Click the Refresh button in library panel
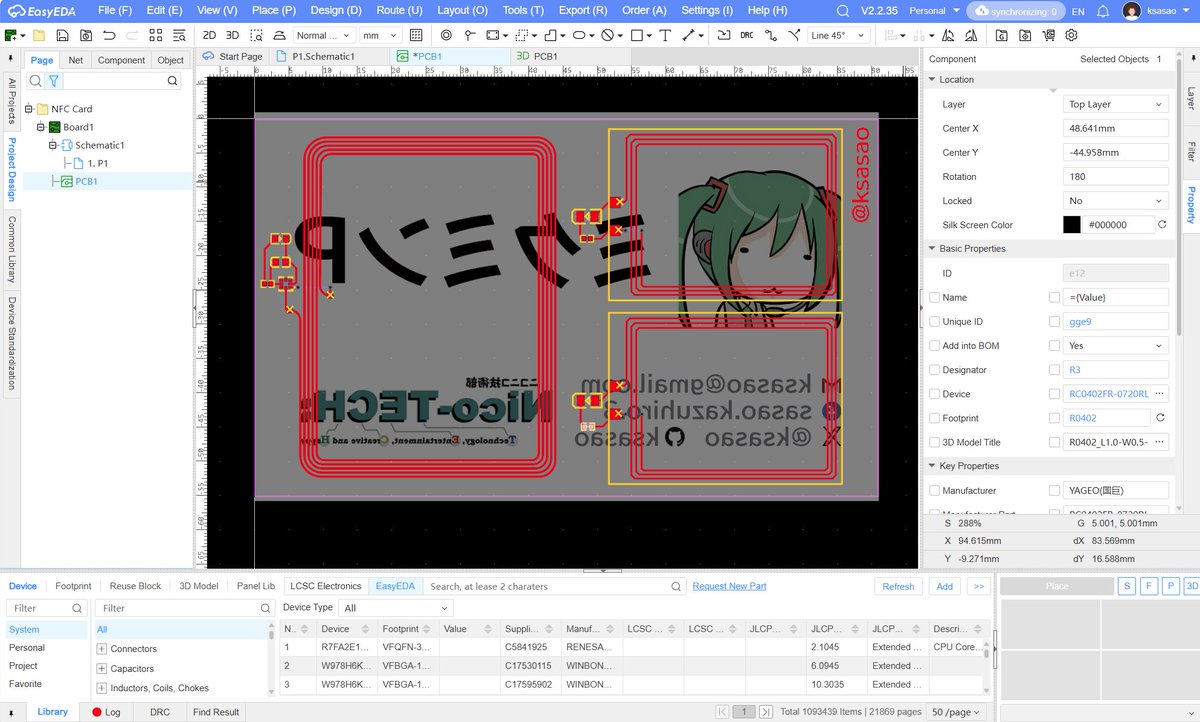The height and width of the screenshot is (722, 1200). pos(898,586)
